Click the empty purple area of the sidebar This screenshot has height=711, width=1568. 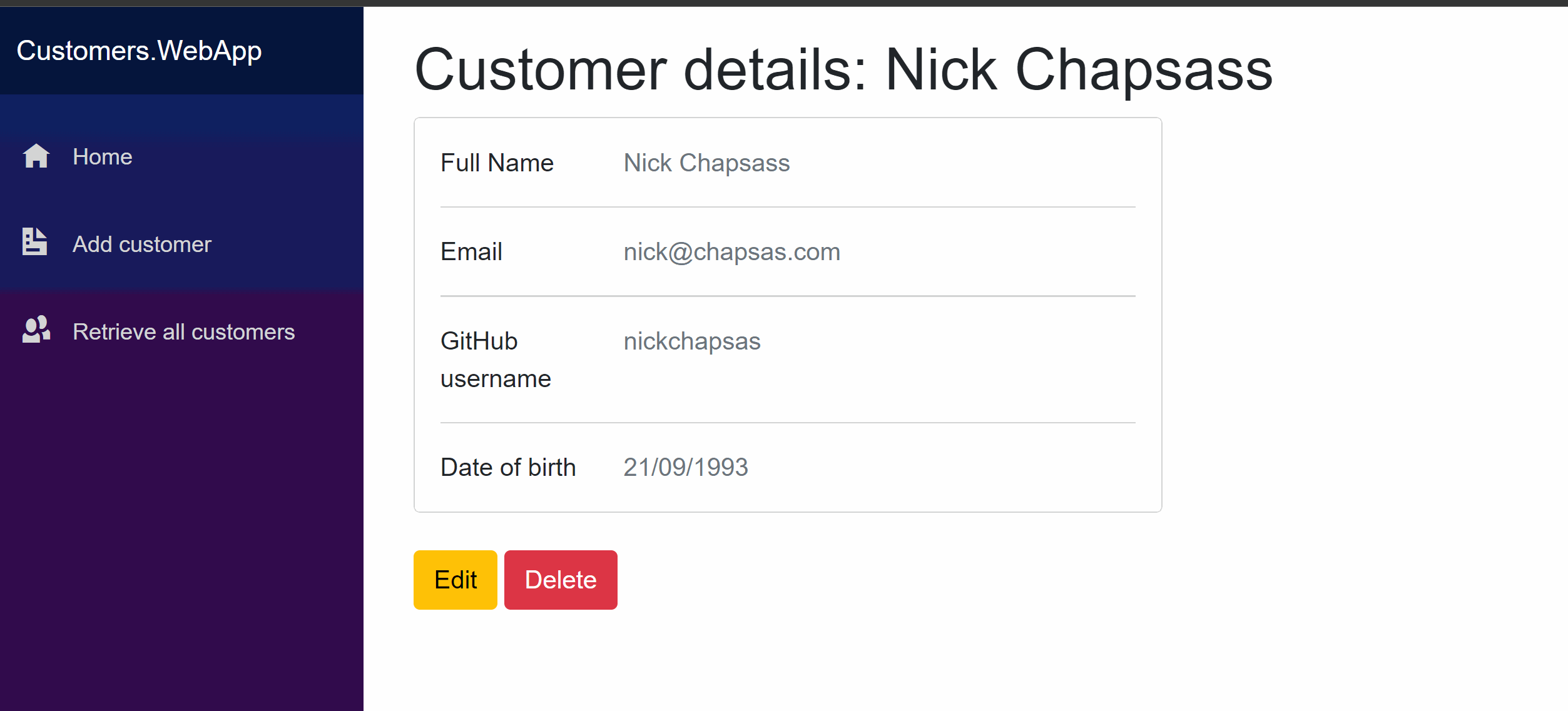pyautogui.click(x=181, y=532)
